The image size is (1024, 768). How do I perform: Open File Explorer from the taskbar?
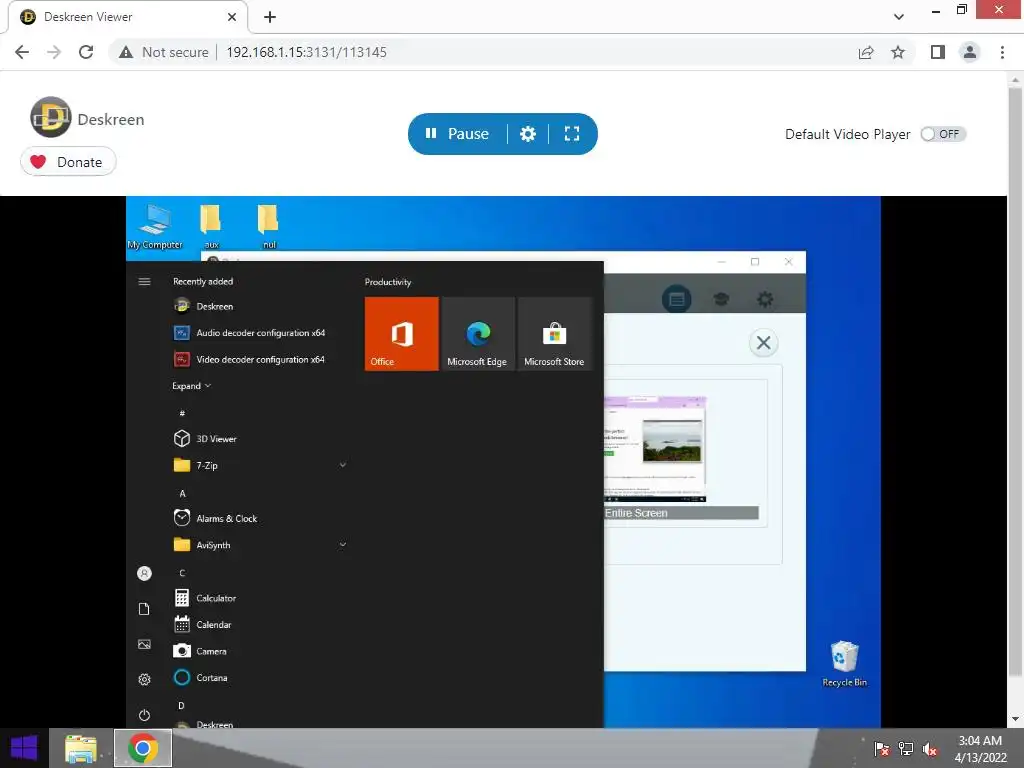tap(81, 748)
